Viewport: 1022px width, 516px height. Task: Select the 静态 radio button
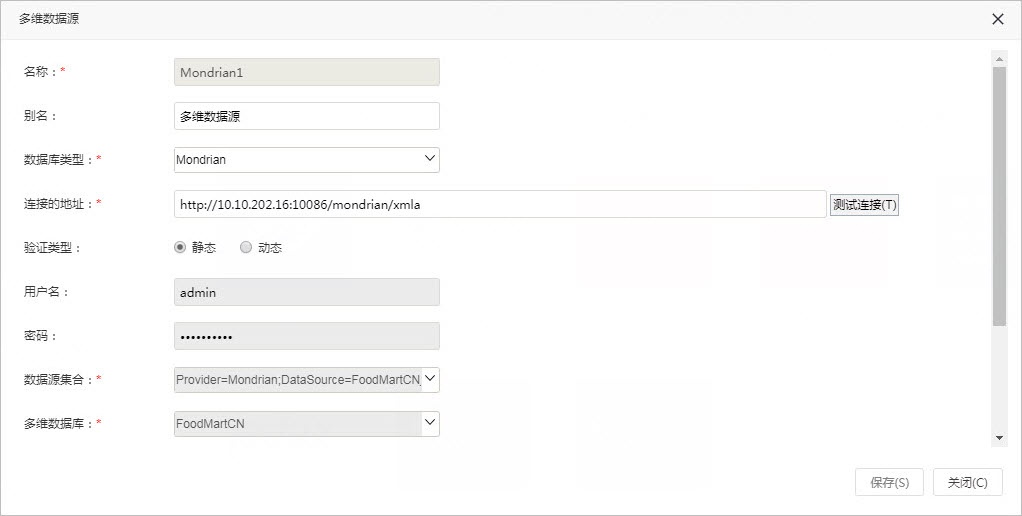click(x=180, y=248)
